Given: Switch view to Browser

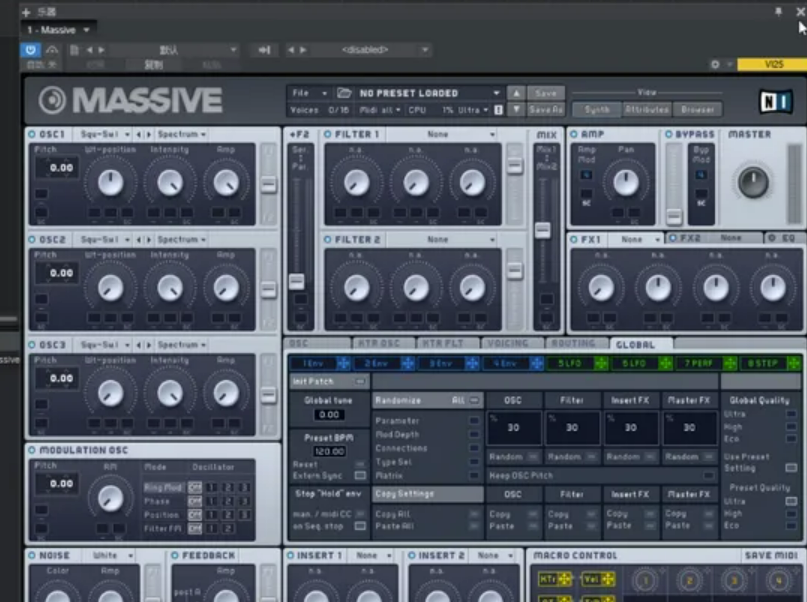Looking at the screenshot, I should click(697, 110).
